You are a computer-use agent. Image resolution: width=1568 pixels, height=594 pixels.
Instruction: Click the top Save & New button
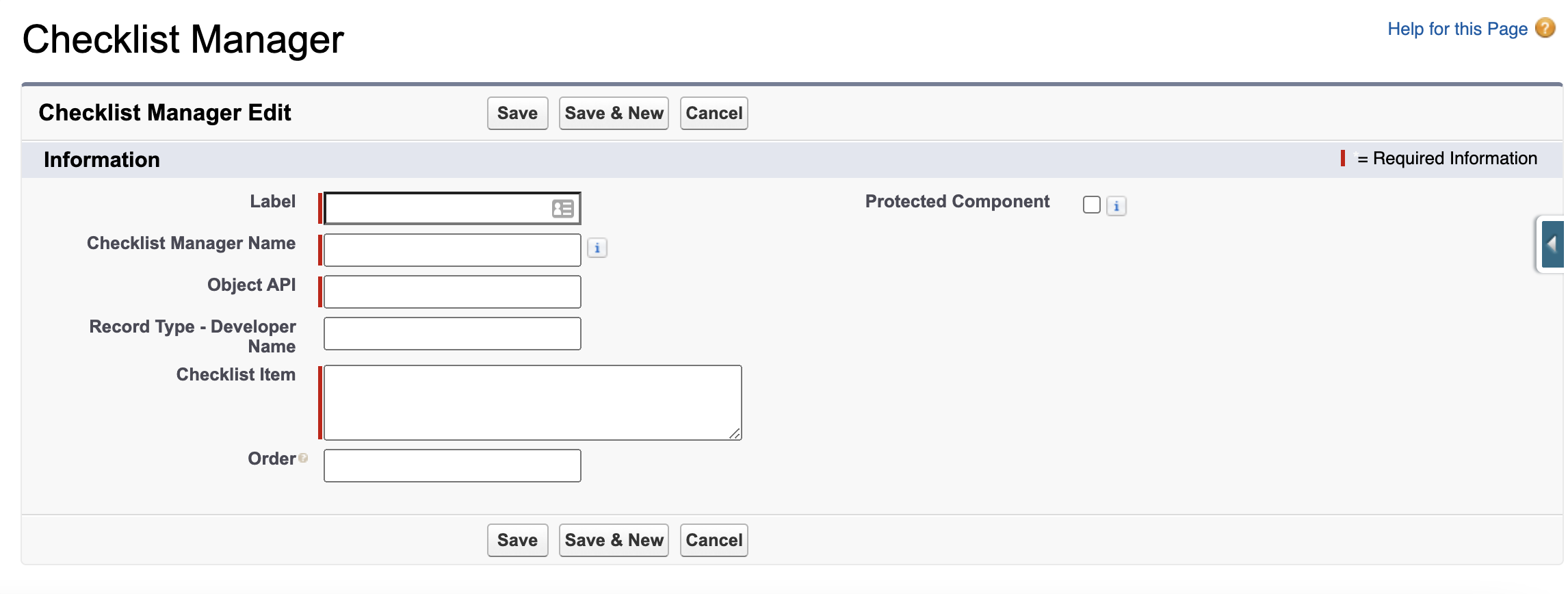coord(613,113)
